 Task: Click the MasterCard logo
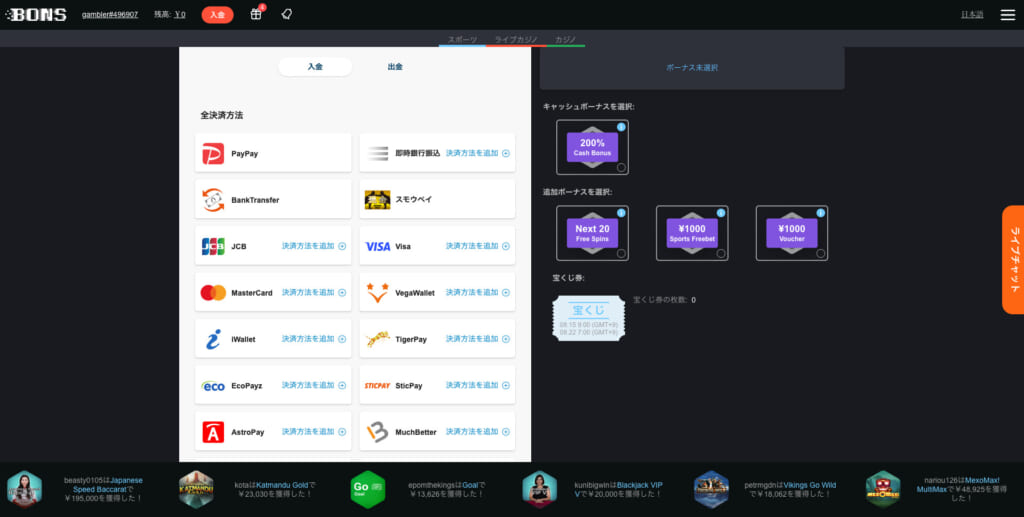coord(213,292)
